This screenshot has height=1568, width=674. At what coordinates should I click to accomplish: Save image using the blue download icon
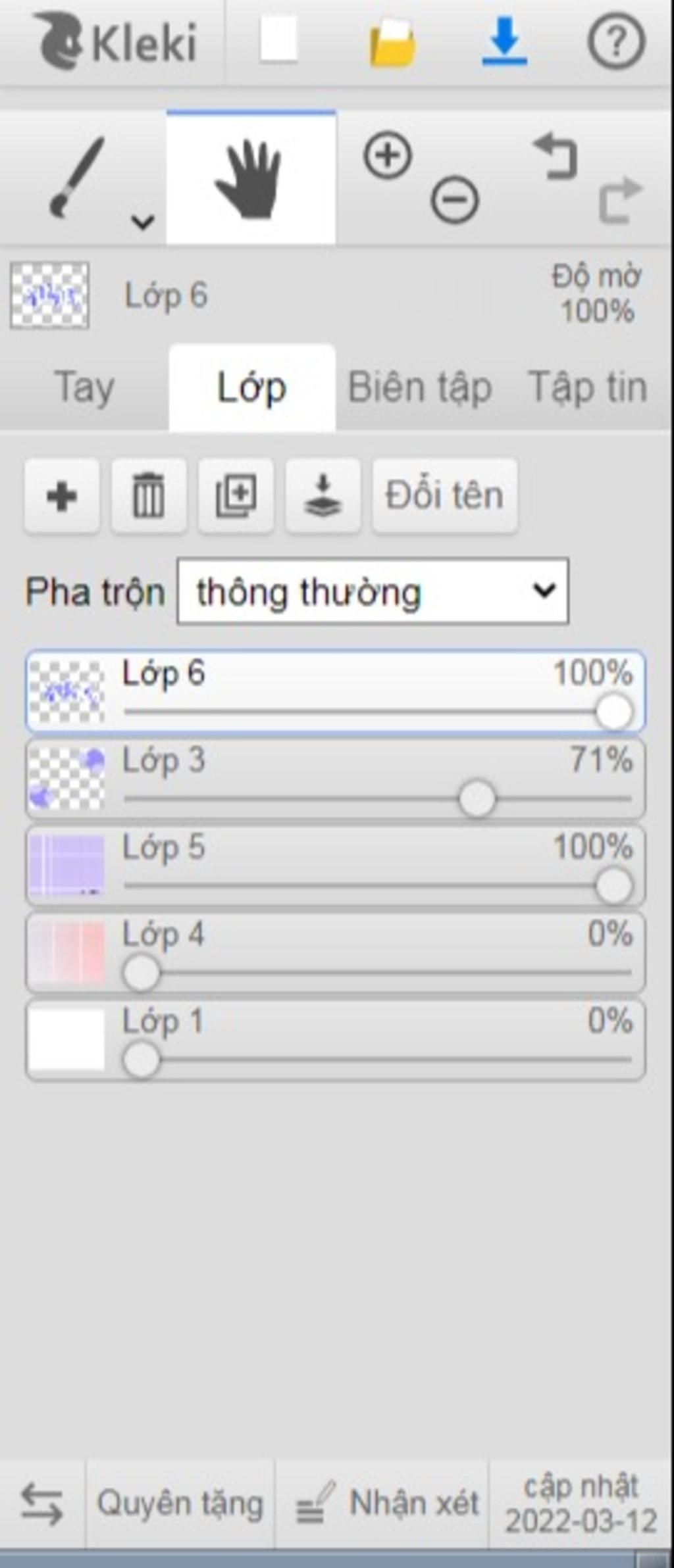click(x=504, y=41)
